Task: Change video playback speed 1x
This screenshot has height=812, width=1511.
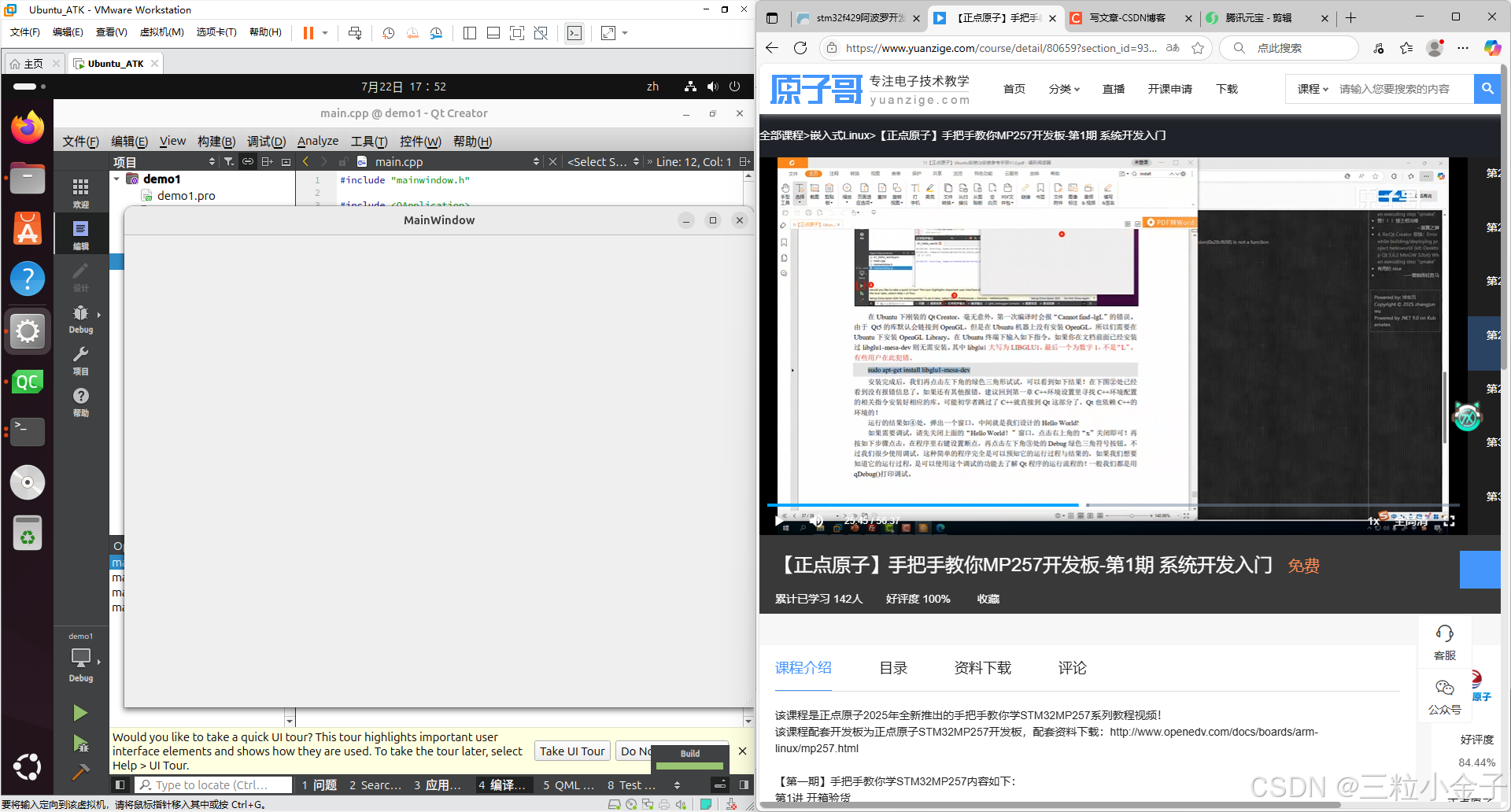Action: pyautogui.click(x=1373, y=521)
